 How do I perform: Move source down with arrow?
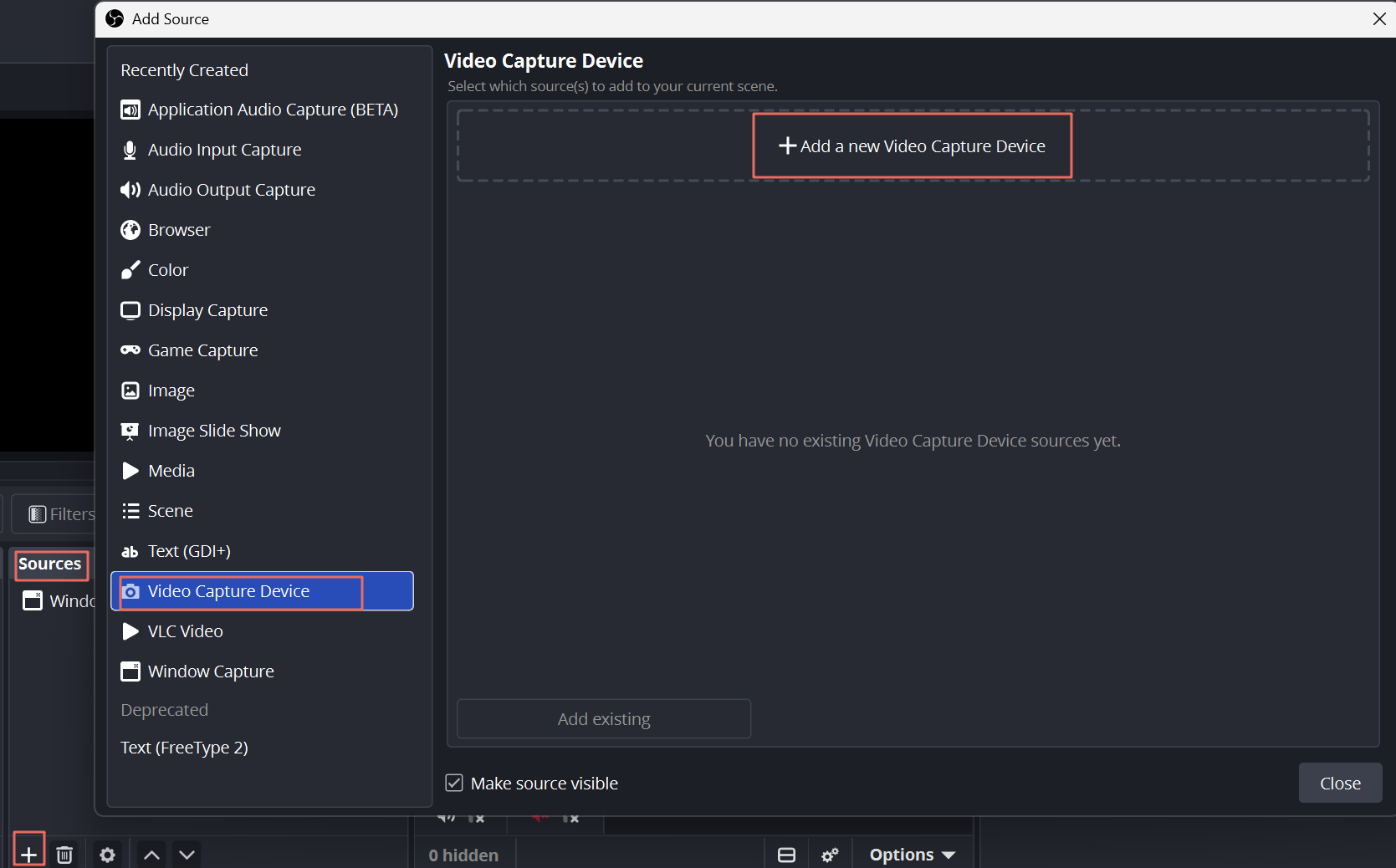[187, 855]
